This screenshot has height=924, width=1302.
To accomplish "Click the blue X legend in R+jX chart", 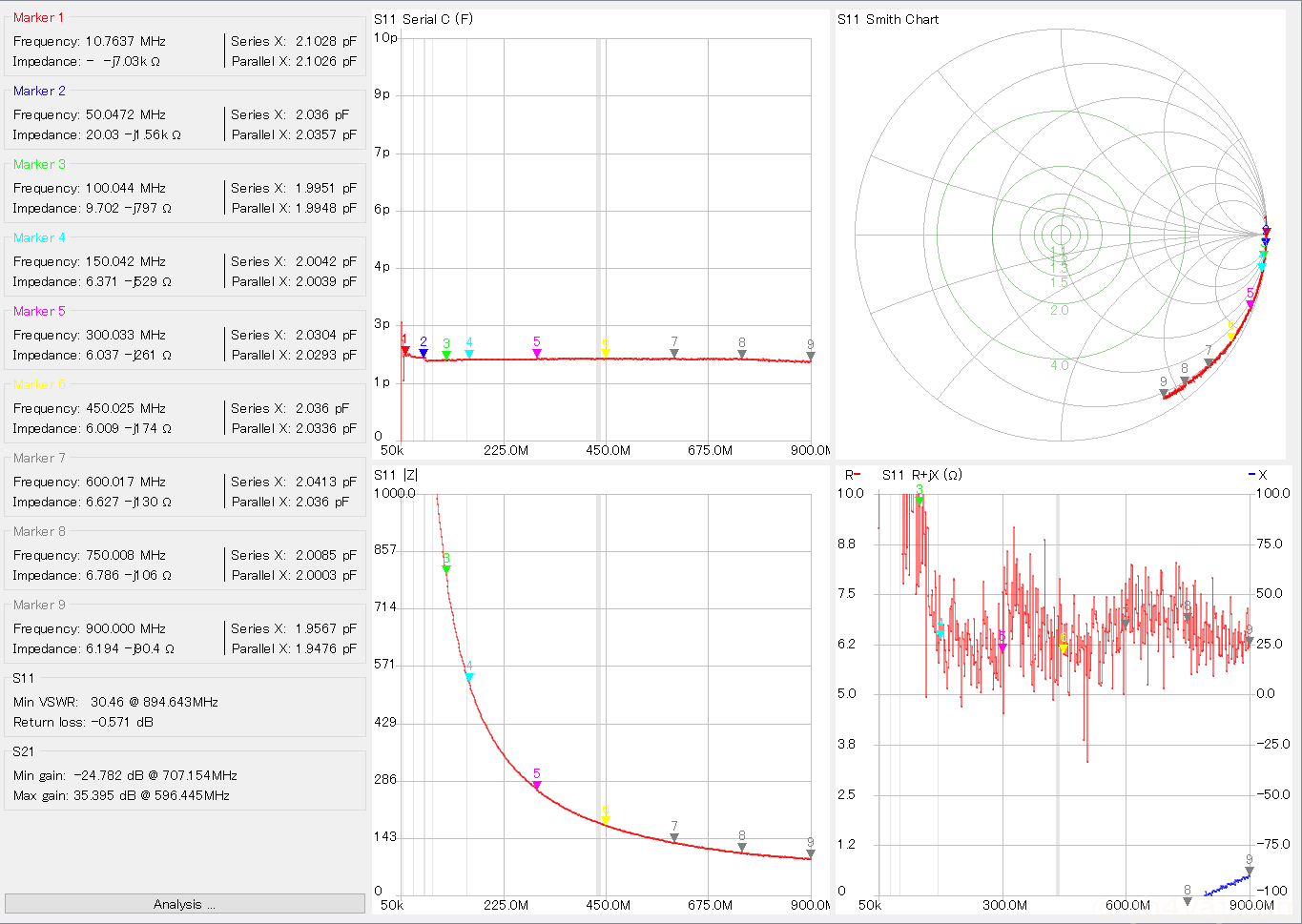I will 1257,474.
